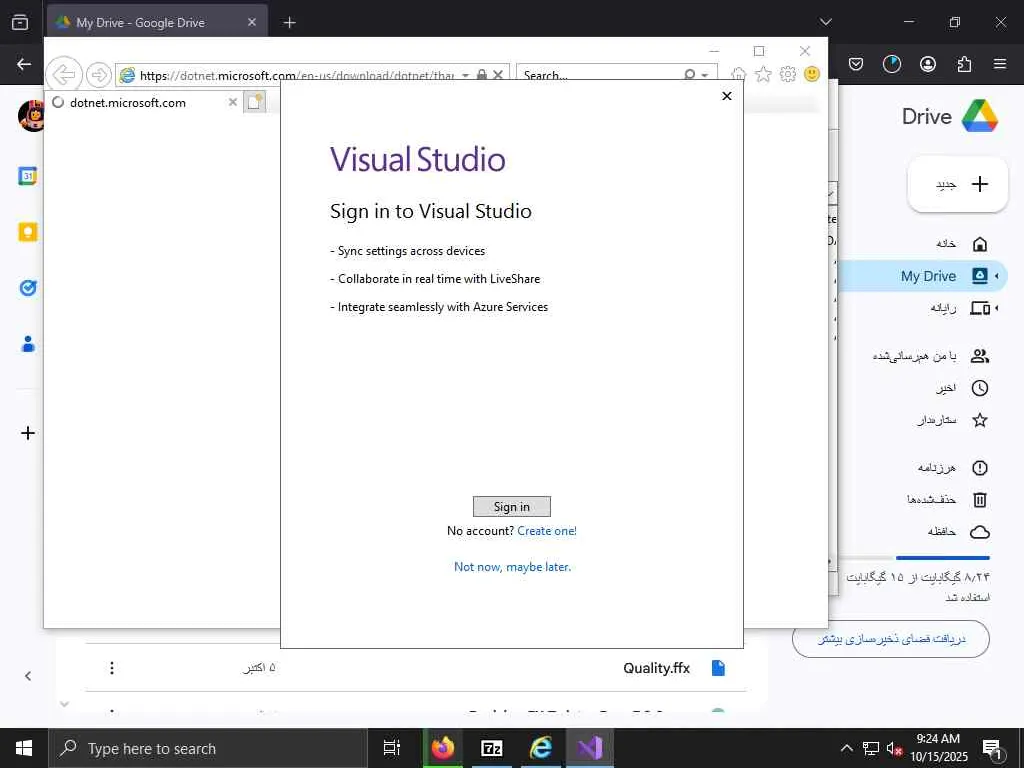Open the Firefox extensions puzzle icon
The height and width of the screenshot is (768, 1024).
click(x=964, y=64)
